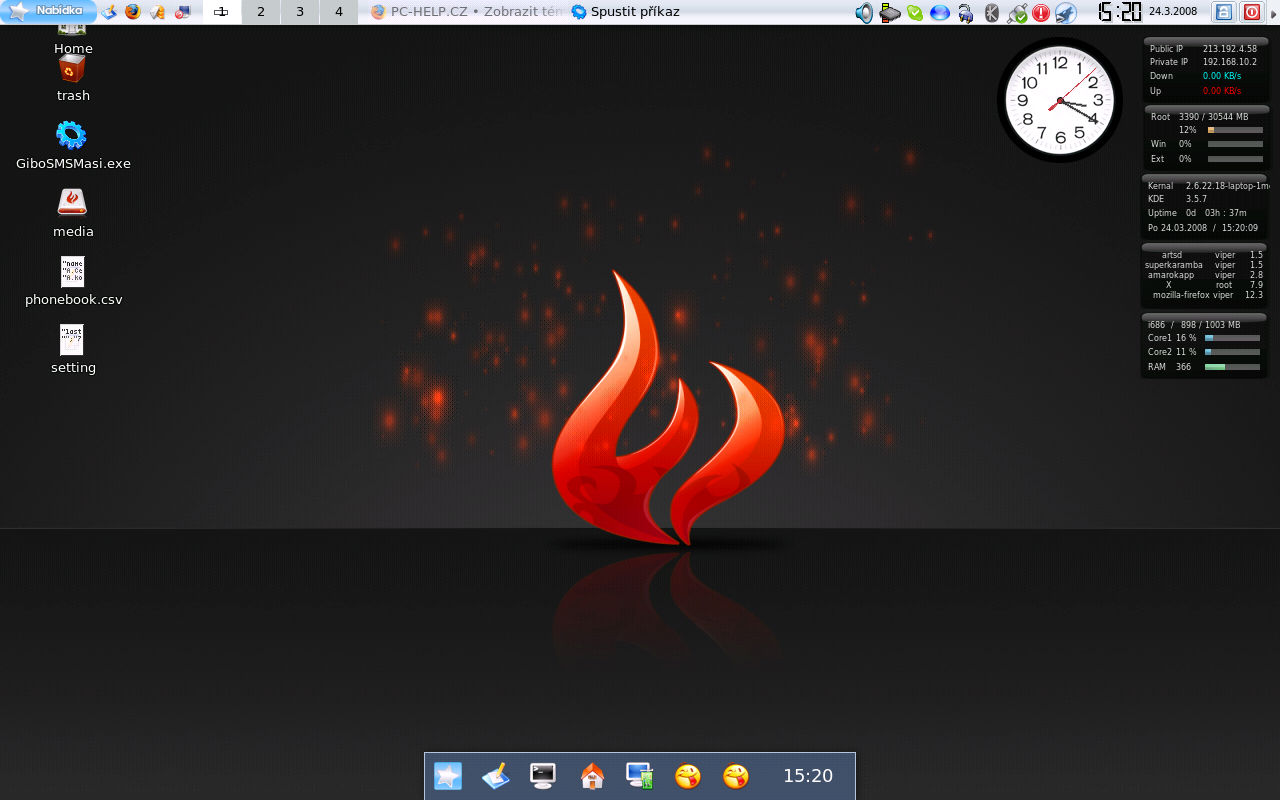
Task: Switch to virtual desktop 2
Action: point(261,12)
